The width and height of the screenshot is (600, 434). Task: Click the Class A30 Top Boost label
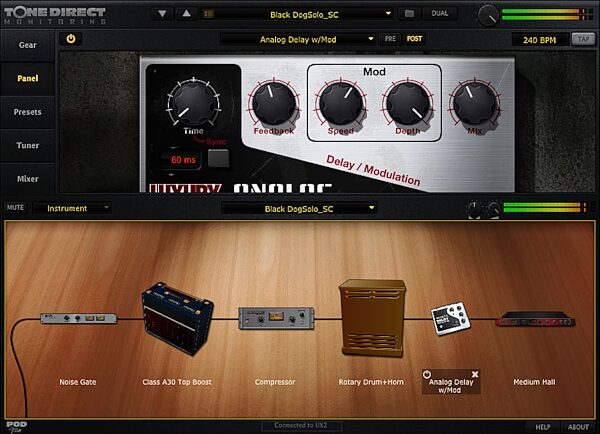[x=177, y=382]
